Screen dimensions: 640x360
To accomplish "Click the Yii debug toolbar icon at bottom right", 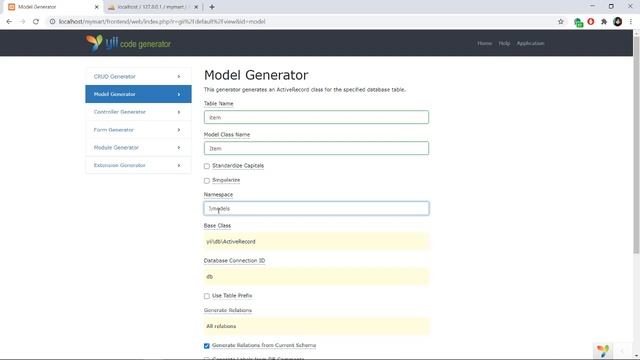I will [603, 350].
